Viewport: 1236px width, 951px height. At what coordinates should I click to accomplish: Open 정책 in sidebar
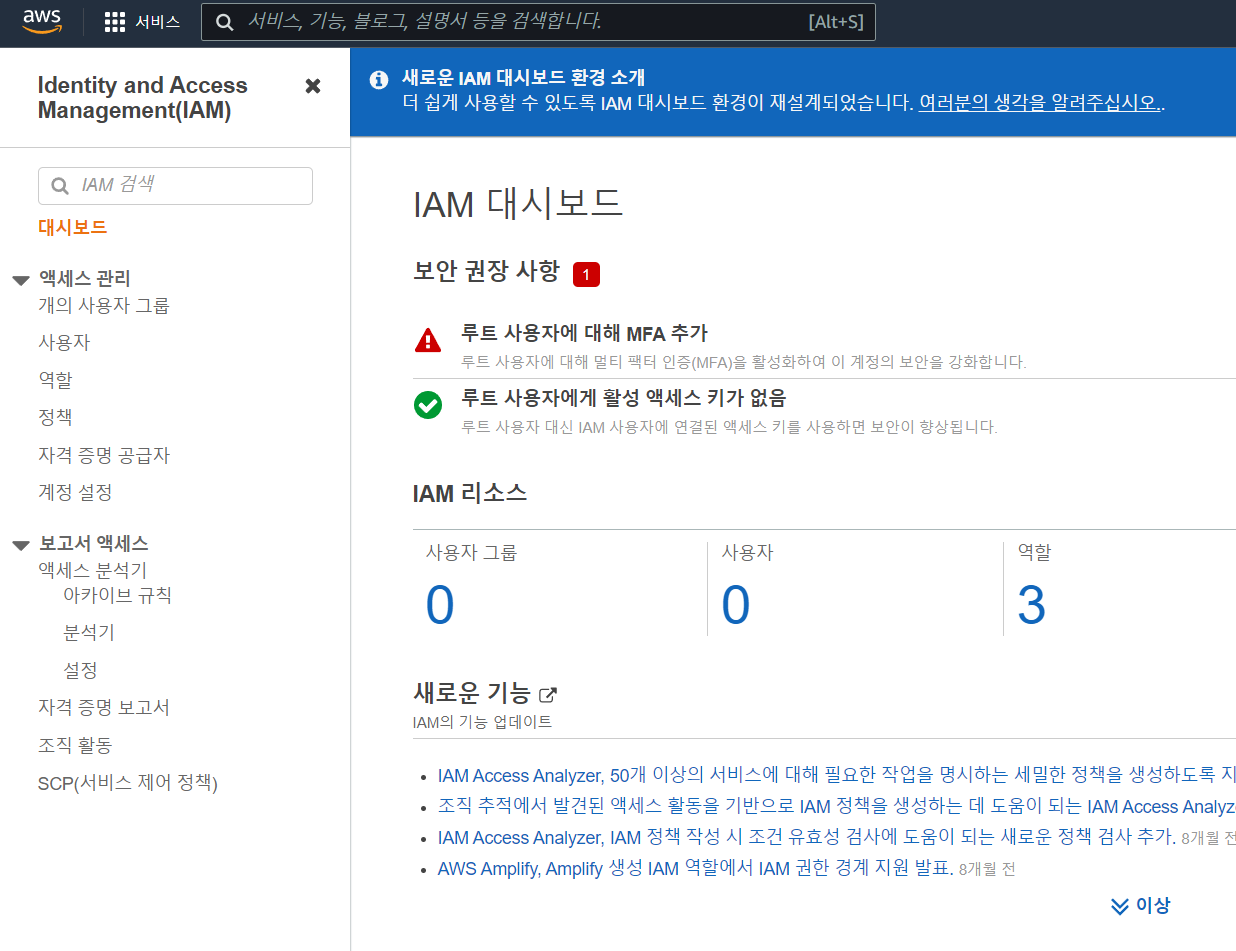(55, 417)
